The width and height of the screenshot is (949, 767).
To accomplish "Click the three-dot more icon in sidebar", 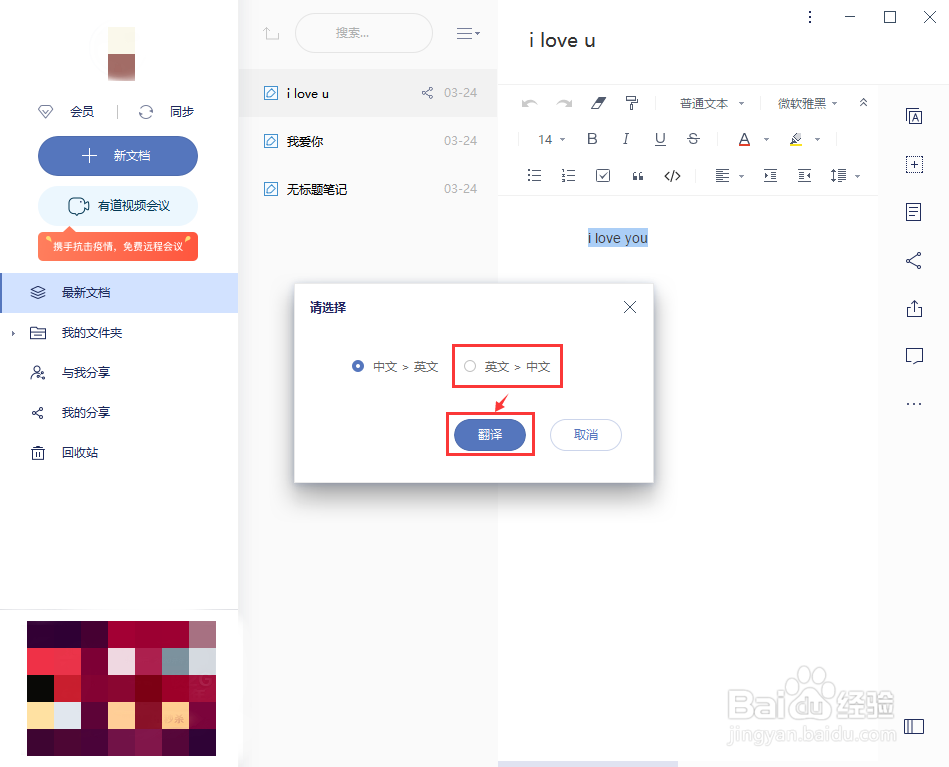I will click(x=914, y=404).
